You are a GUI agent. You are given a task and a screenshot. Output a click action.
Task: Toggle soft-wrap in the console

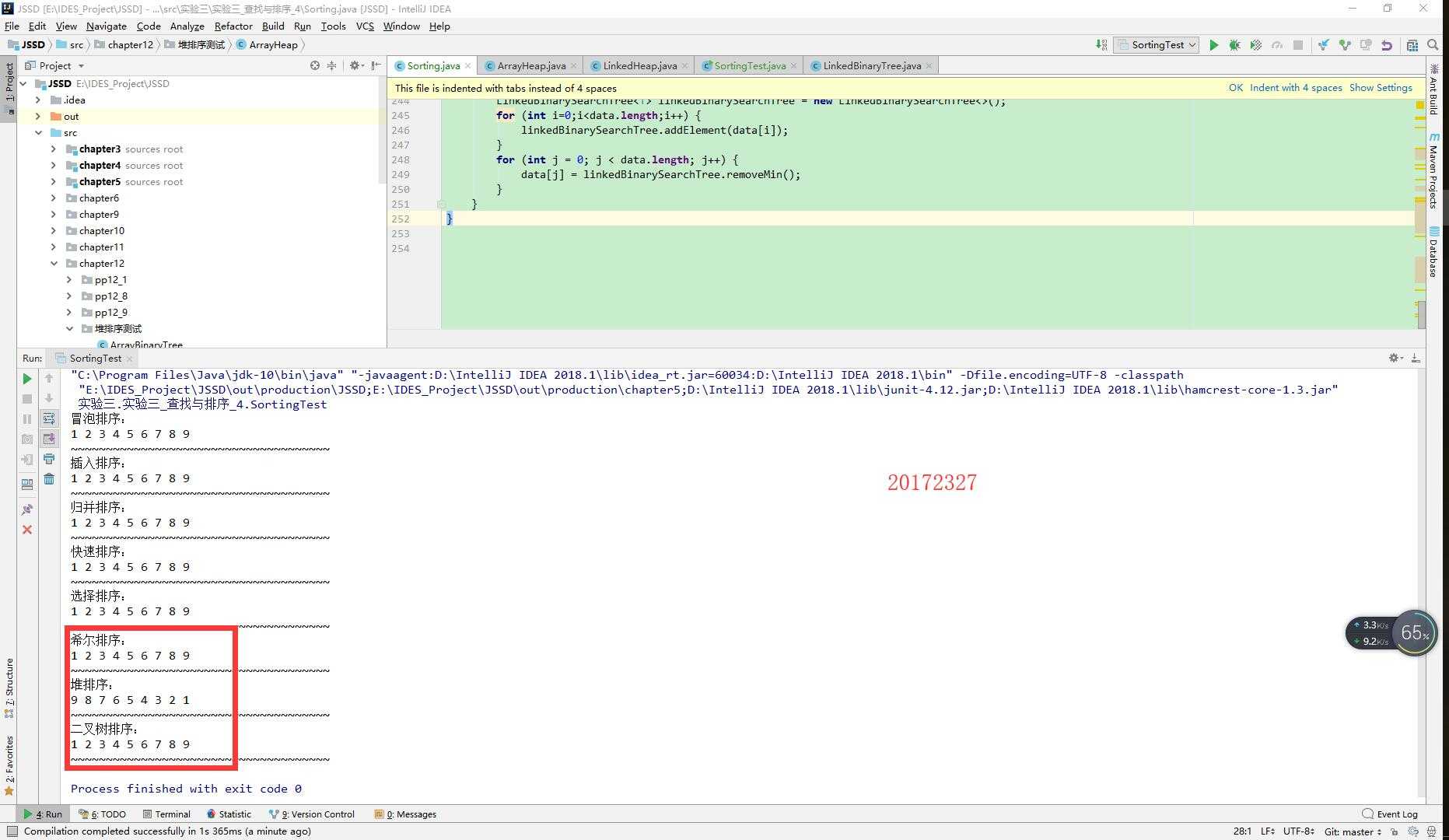(49, 418)
